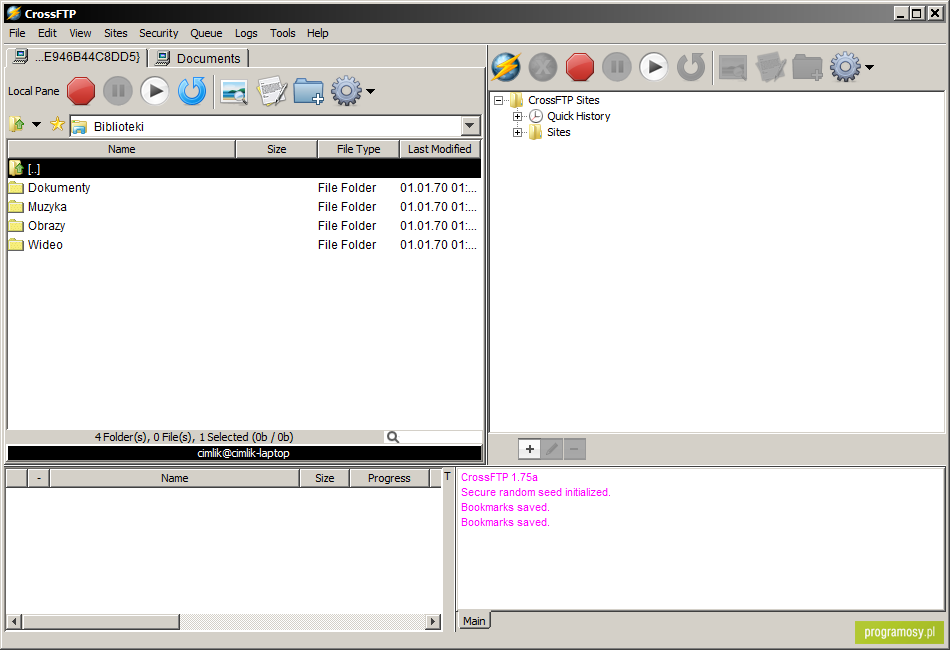Open the remote pane settings gear
Viewport: 950px width, 650px height.
(x=845, y=67)
